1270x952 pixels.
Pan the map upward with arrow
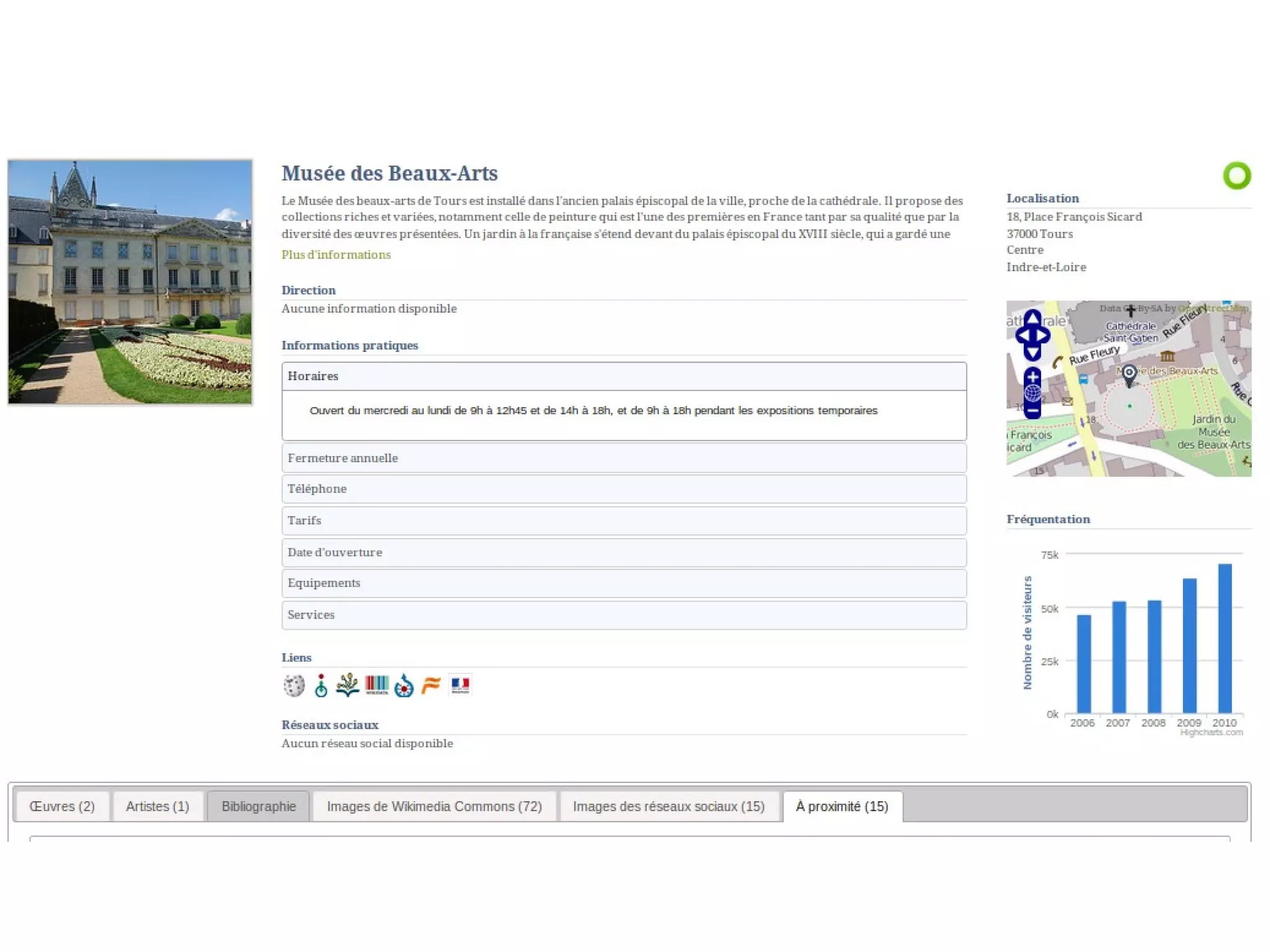pyautogui.click(x=1032, y=317)
